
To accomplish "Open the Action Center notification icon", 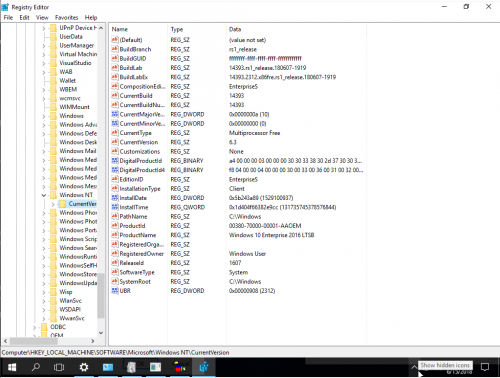I will point(485,367).
